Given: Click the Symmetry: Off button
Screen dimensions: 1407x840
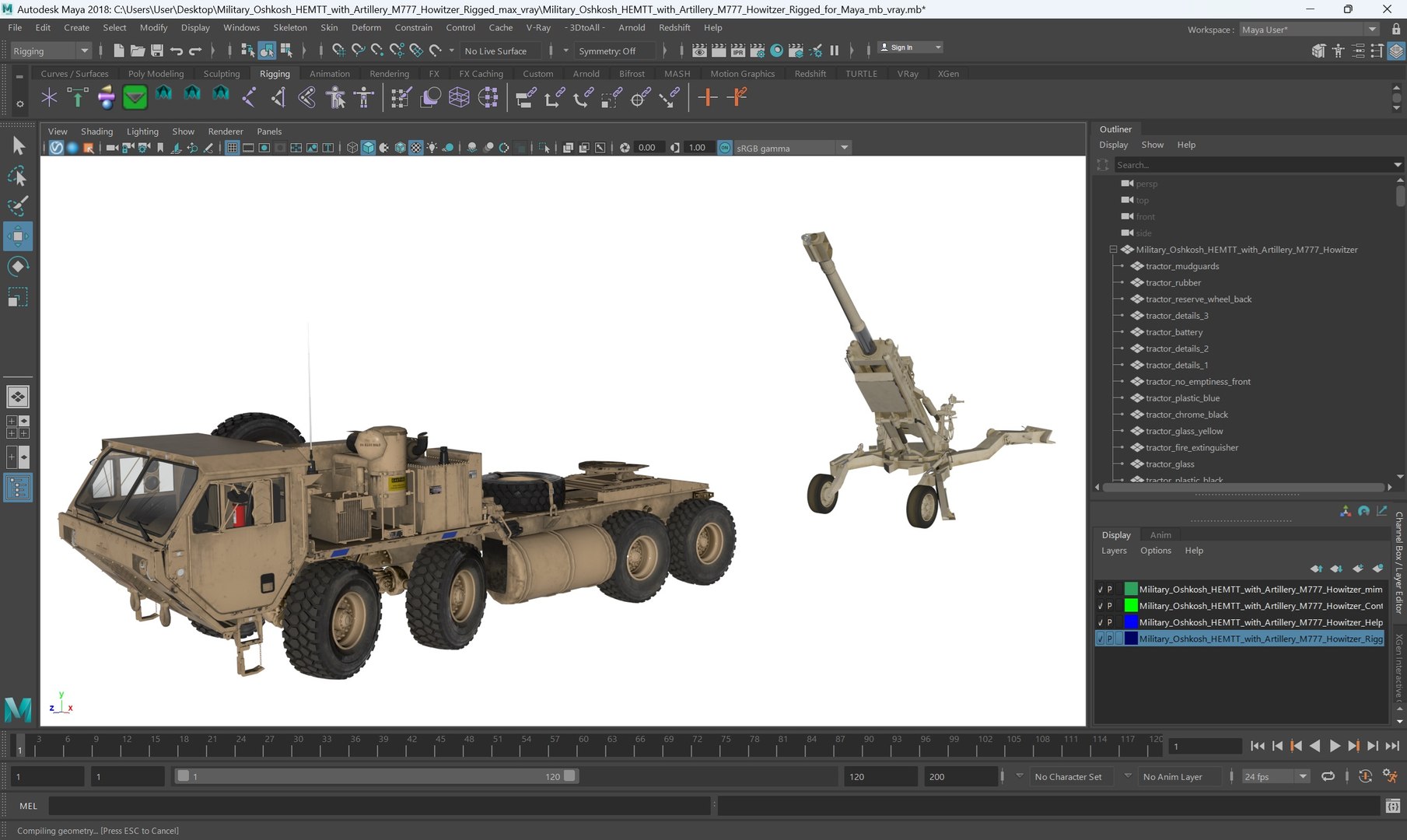Looking at the screenshot, I should [614, 51].
